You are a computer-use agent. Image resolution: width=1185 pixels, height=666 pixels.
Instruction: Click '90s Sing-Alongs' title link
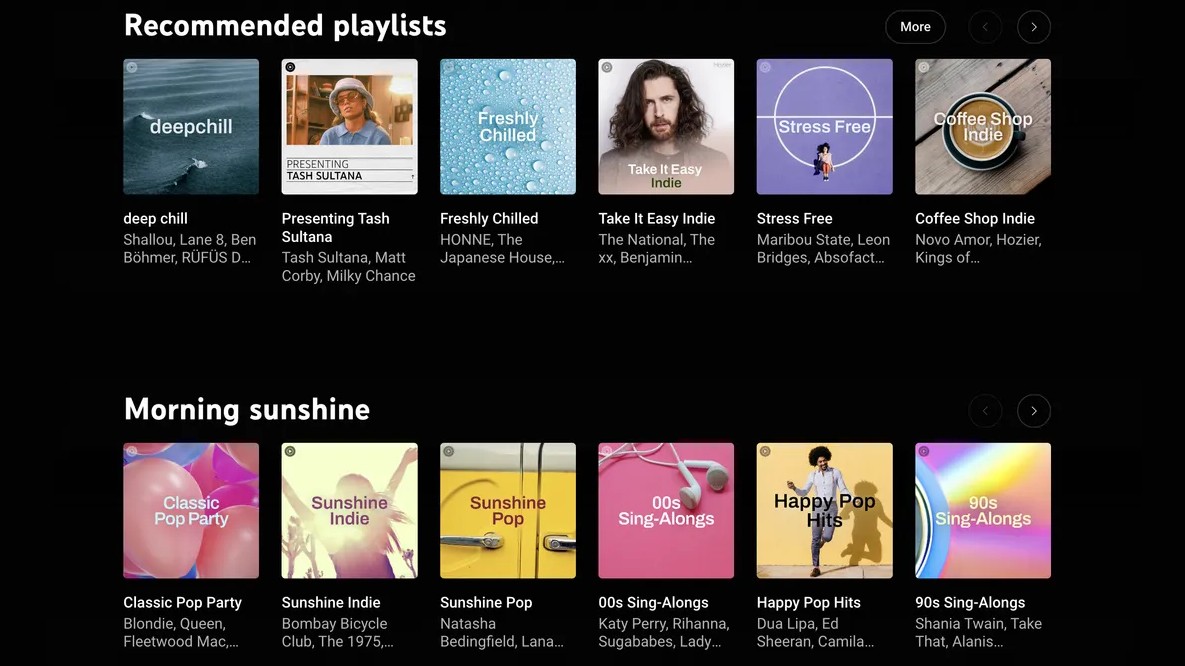[x=970, y=602]
